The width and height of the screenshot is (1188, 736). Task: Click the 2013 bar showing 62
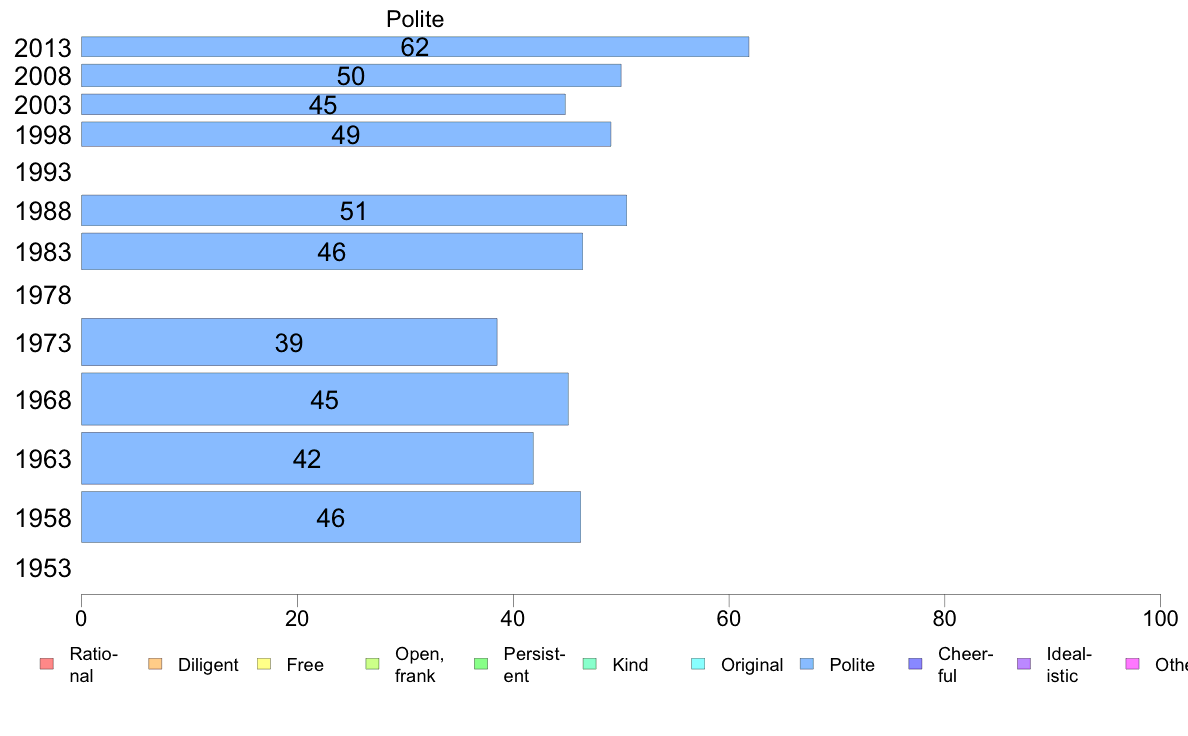tap(415, 46)
